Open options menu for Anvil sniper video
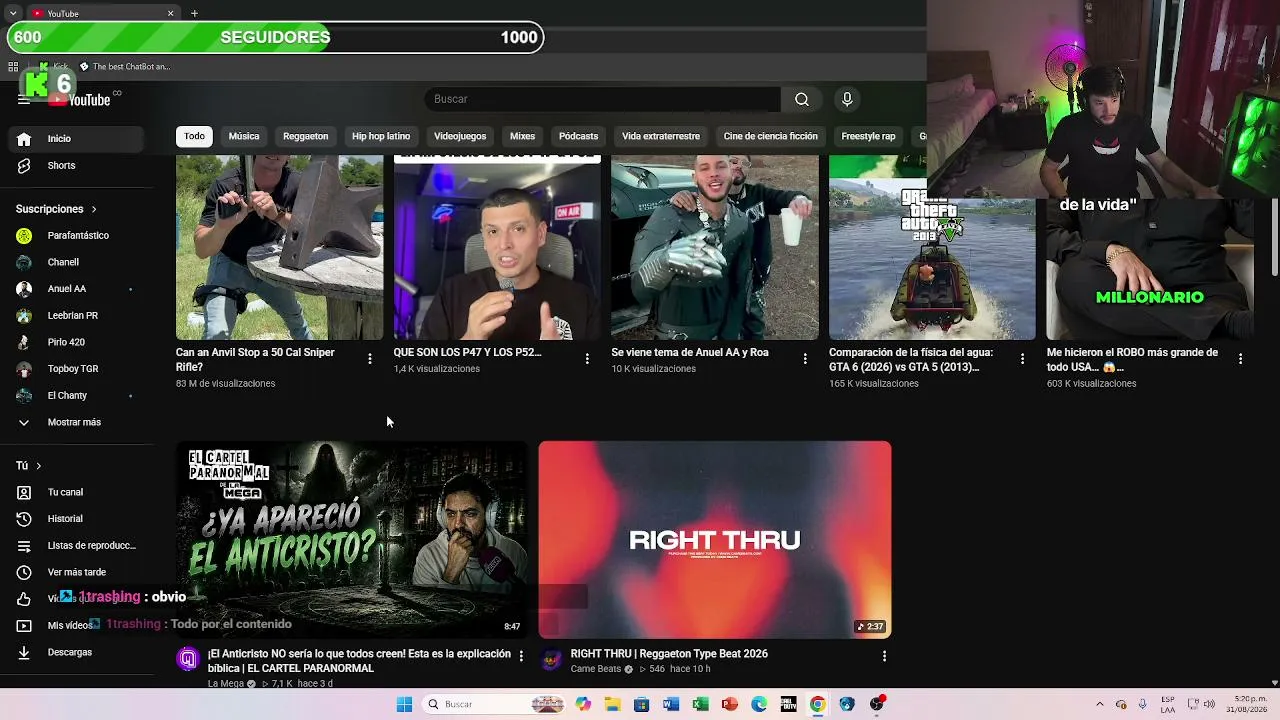Screen dimensions: 1280x720 pos(370,359)
